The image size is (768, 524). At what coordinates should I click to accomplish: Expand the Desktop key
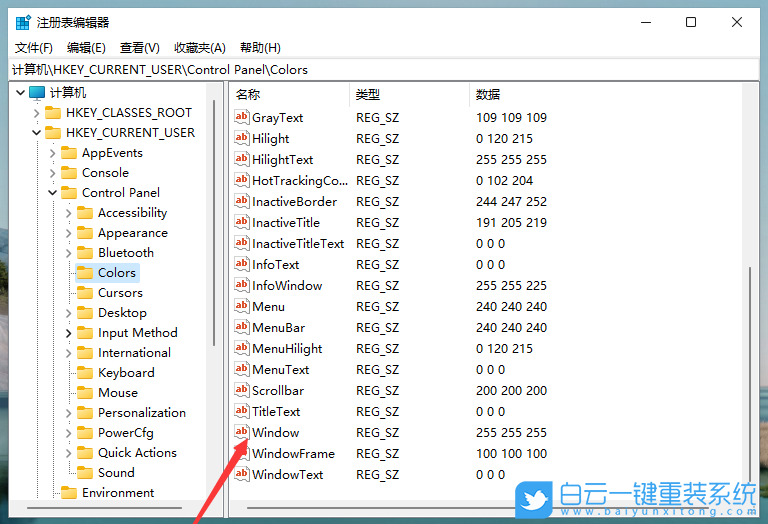click(x=68, y=313)
